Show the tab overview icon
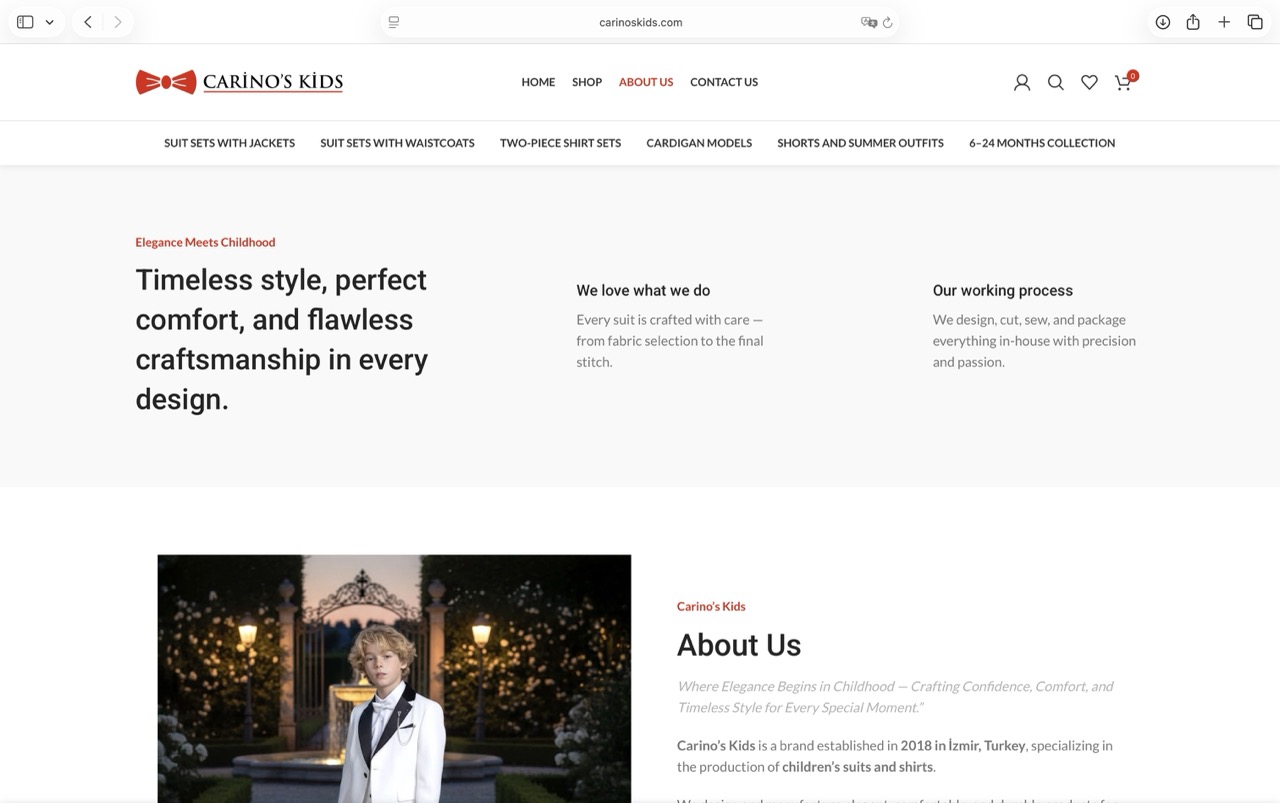The height and width of the screenshot is (803, 1280). tap(1255, 22)
